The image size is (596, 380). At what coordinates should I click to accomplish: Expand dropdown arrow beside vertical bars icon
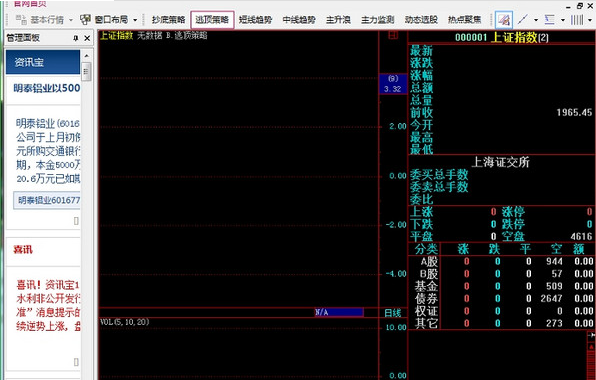(590, 20)
